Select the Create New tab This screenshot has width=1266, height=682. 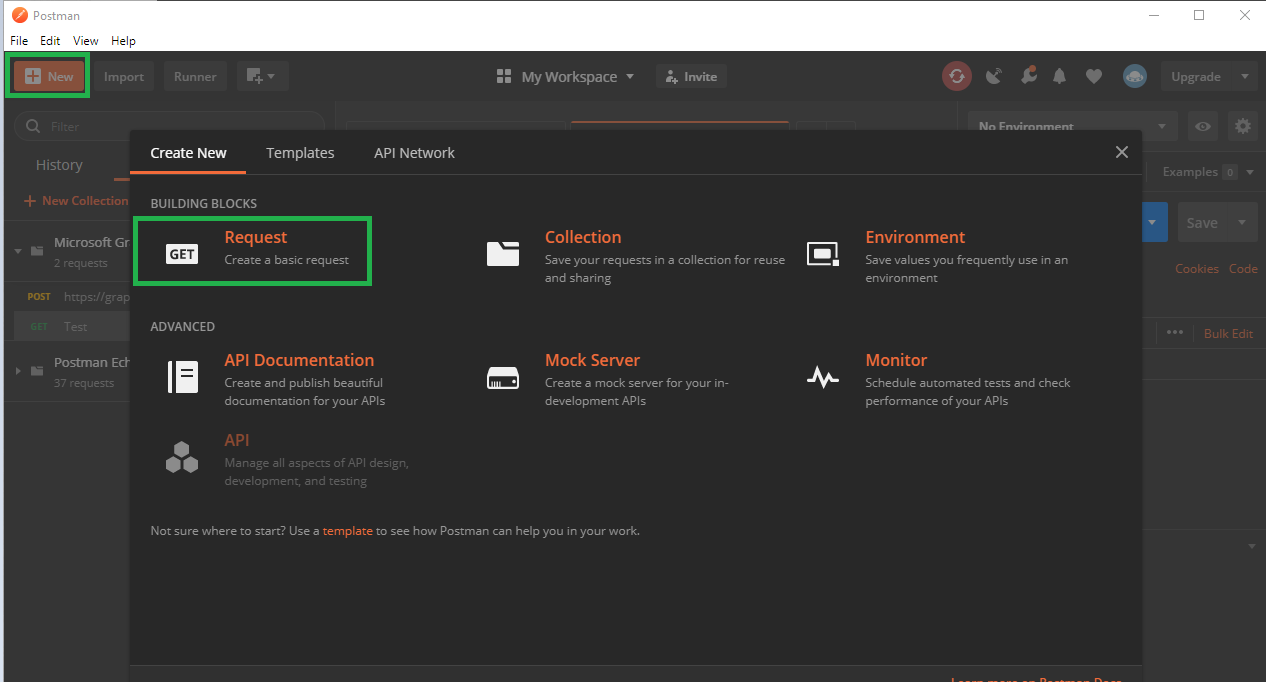(188, 153)
